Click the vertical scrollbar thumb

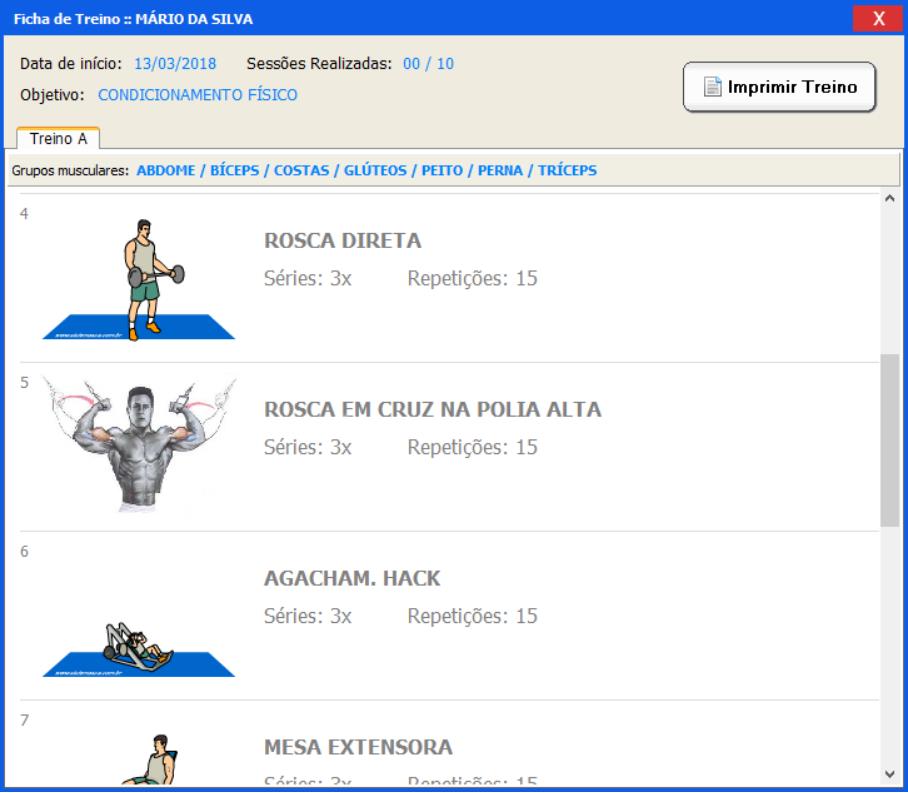(890, 440)
